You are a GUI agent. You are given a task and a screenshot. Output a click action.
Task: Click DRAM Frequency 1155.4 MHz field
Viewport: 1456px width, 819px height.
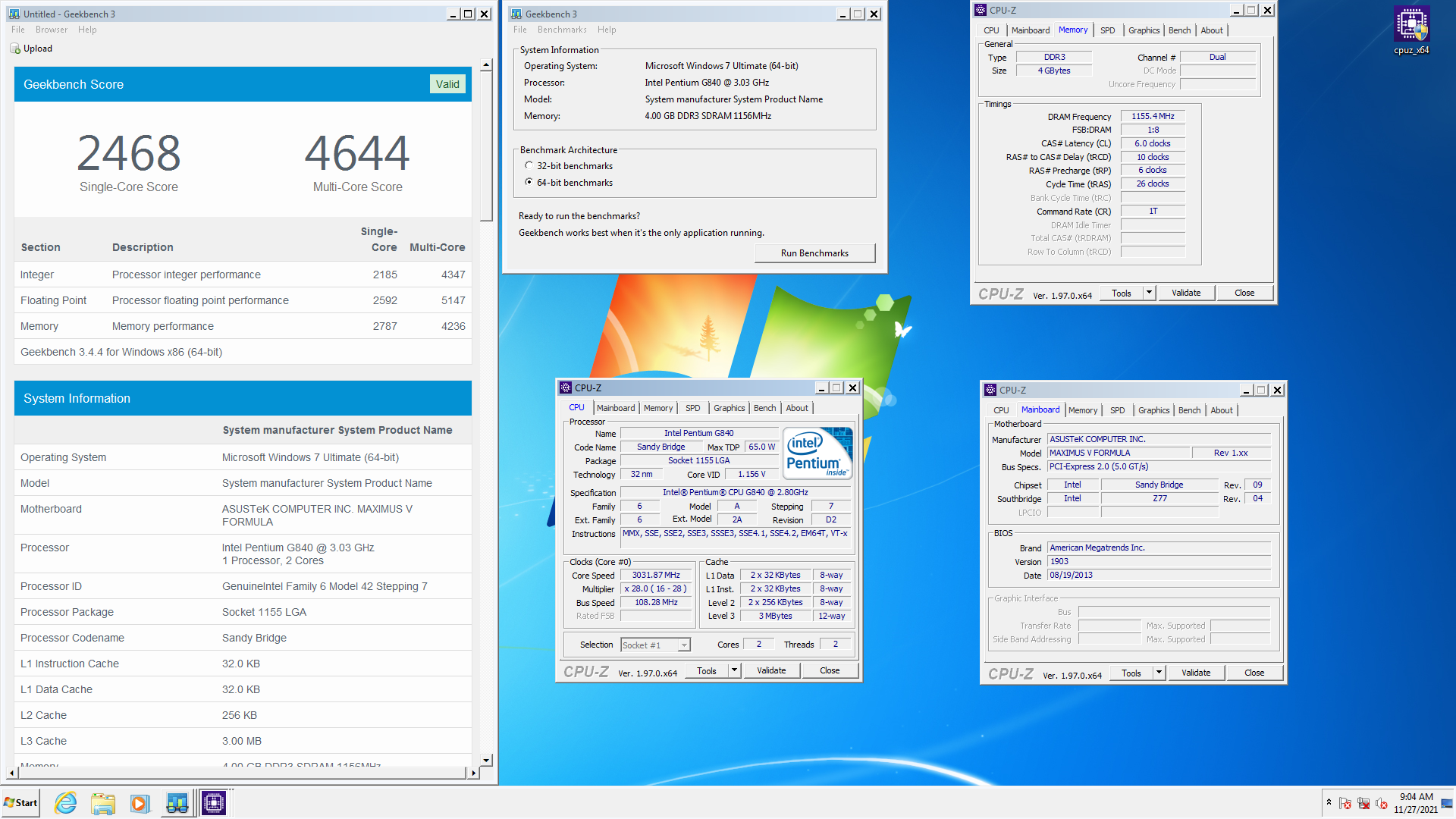[1153, 116]
